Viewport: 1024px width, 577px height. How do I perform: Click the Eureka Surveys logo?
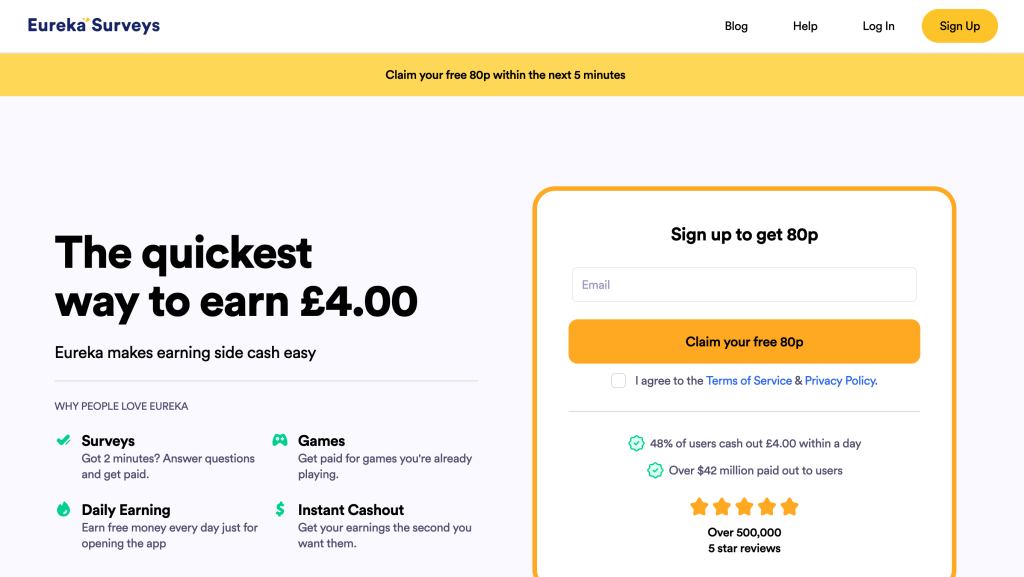click(94, 26)
